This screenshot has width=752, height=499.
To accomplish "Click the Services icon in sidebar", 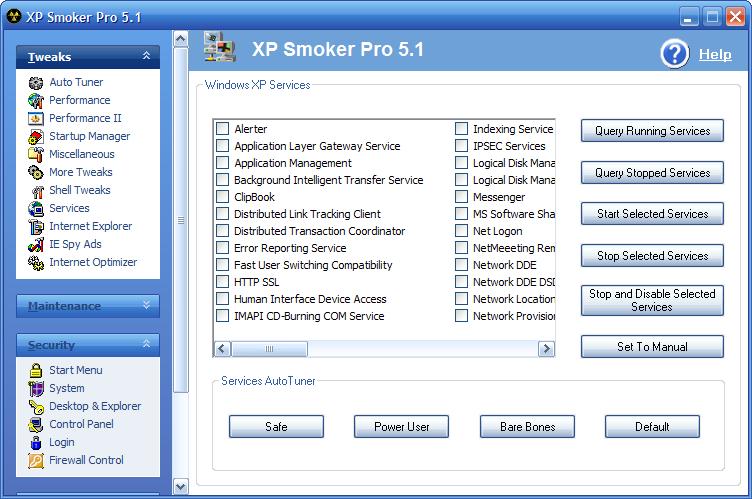I will coord(35,208).
